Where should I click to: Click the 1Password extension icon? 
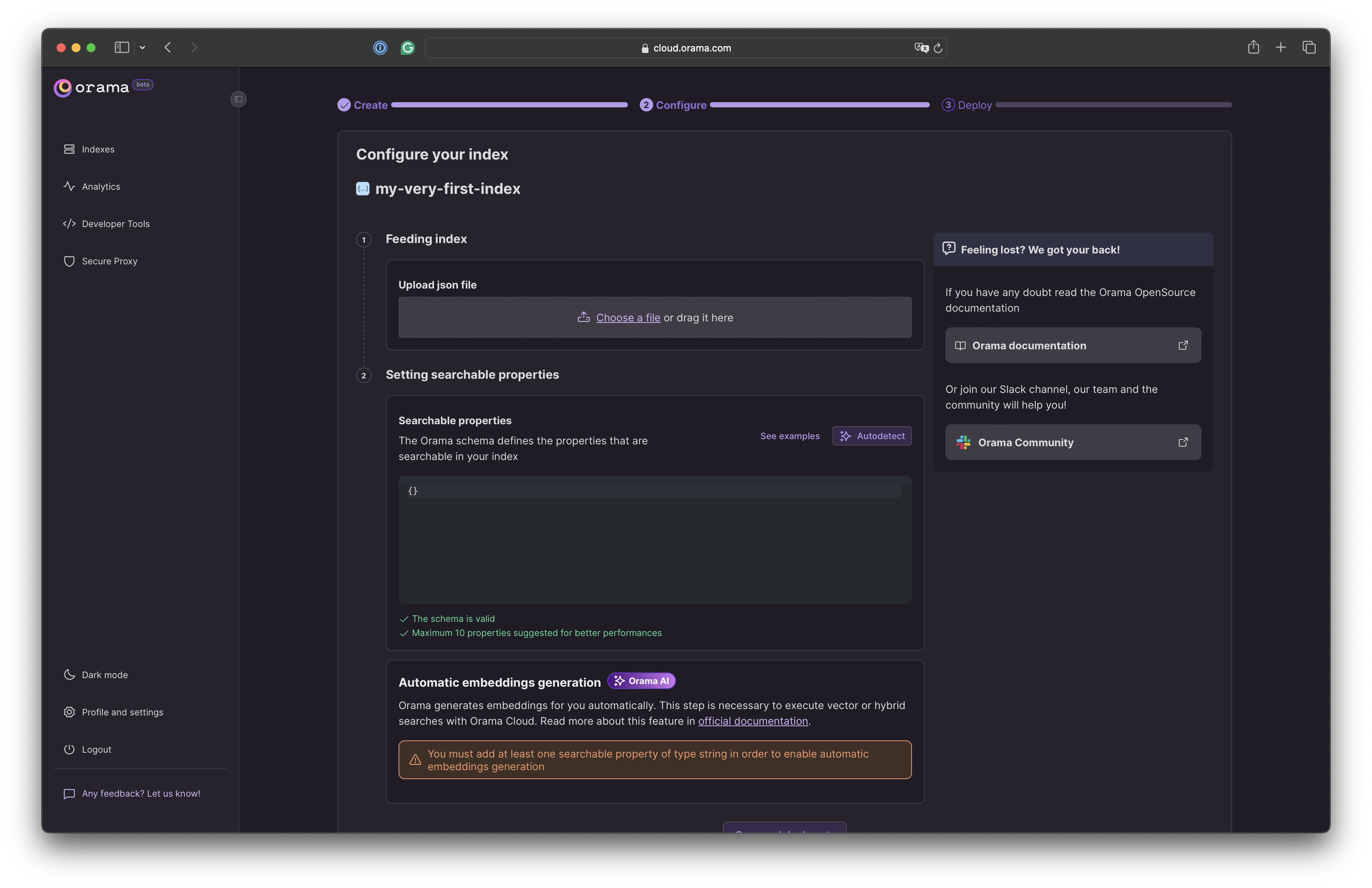coord(380,48)
